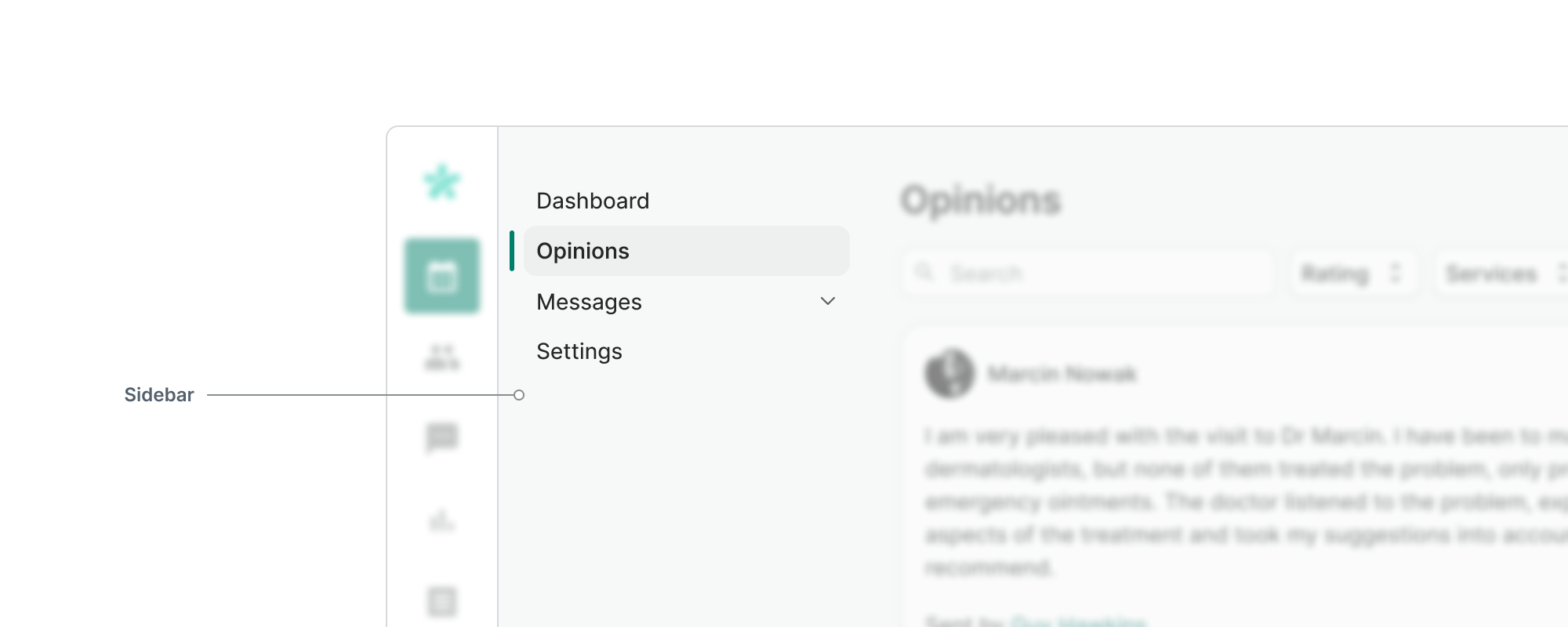Go to Dashboard in the sidebar menu
This screenshot has height=627, width=1568.
click(x=593, y=201)
